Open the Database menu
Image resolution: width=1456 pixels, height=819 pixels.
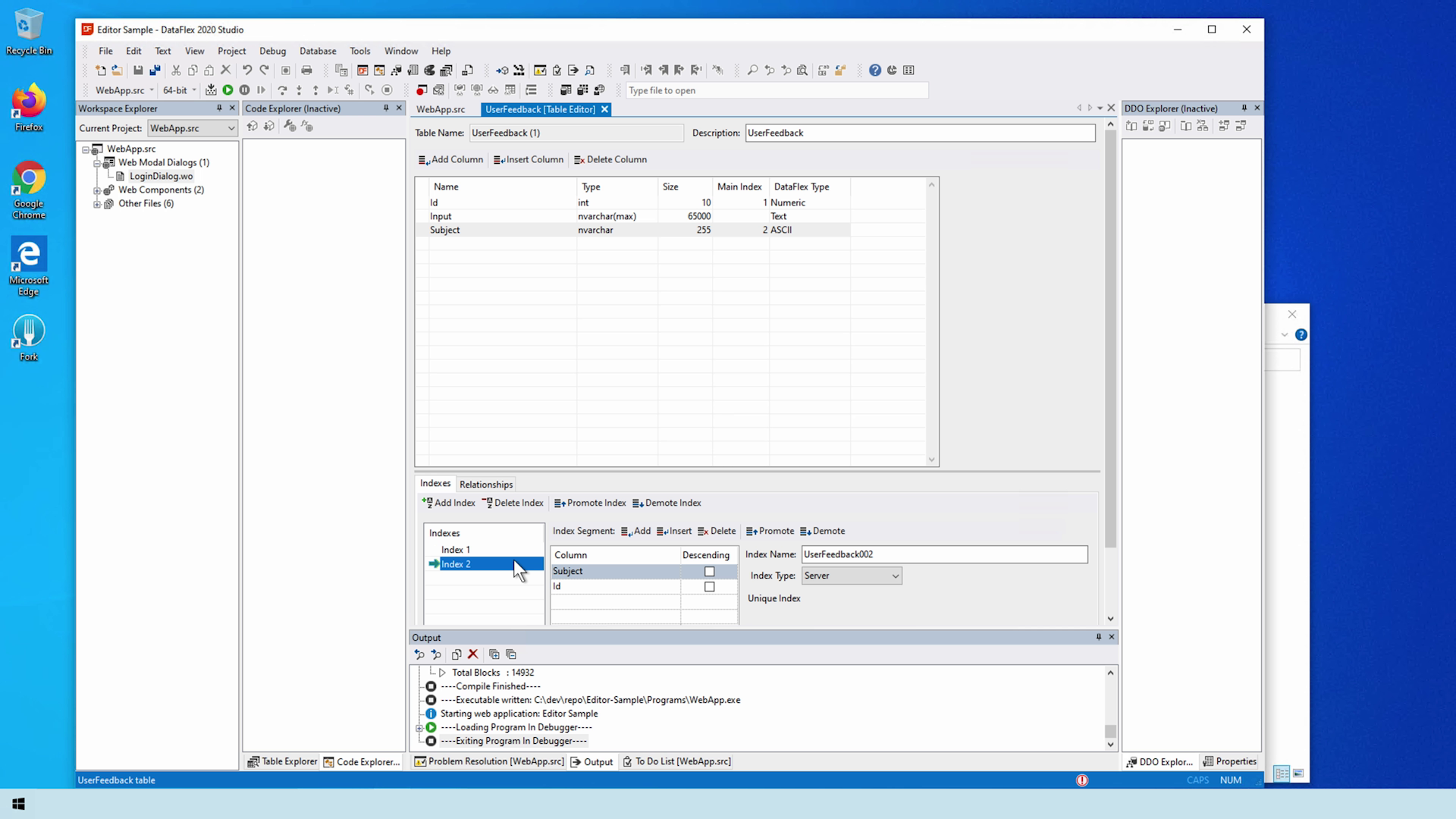tap(317, 51)
